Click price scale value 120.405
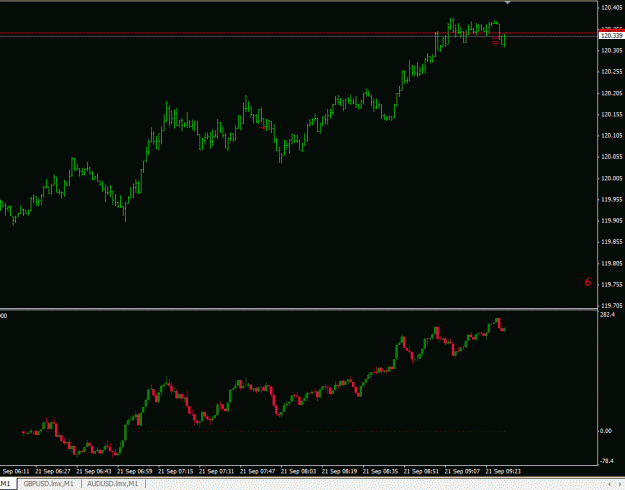The image size is (625, 490). (x=612, y=8)
